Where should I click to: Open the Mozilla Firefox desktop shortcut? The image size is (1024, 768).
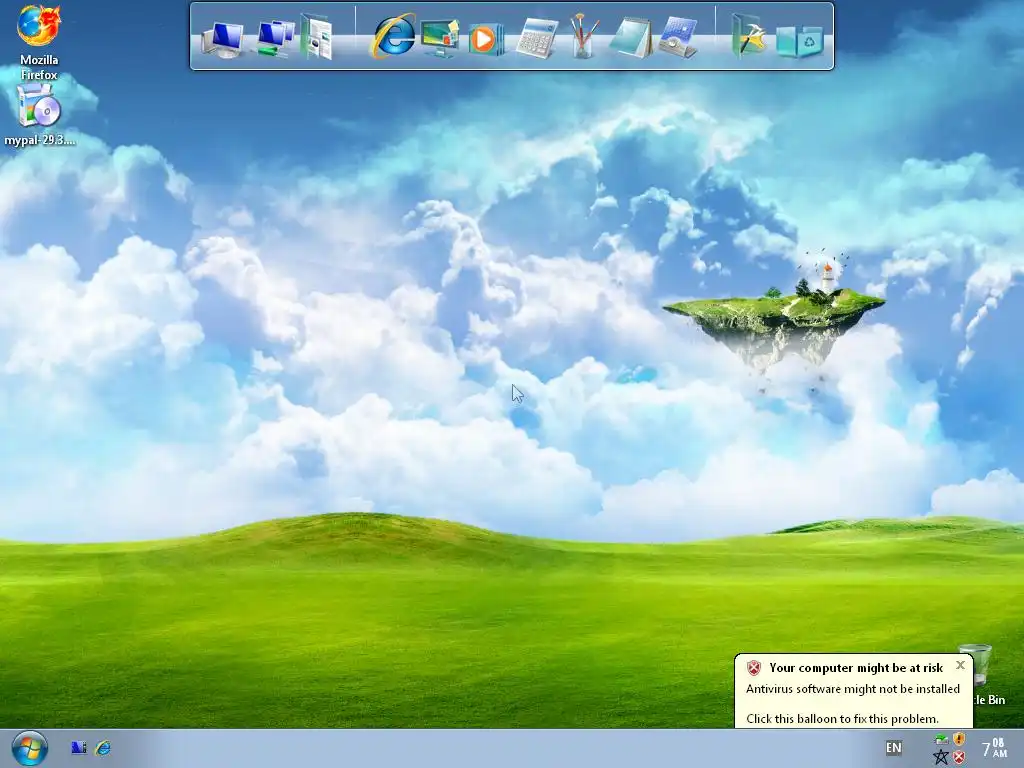39,42
